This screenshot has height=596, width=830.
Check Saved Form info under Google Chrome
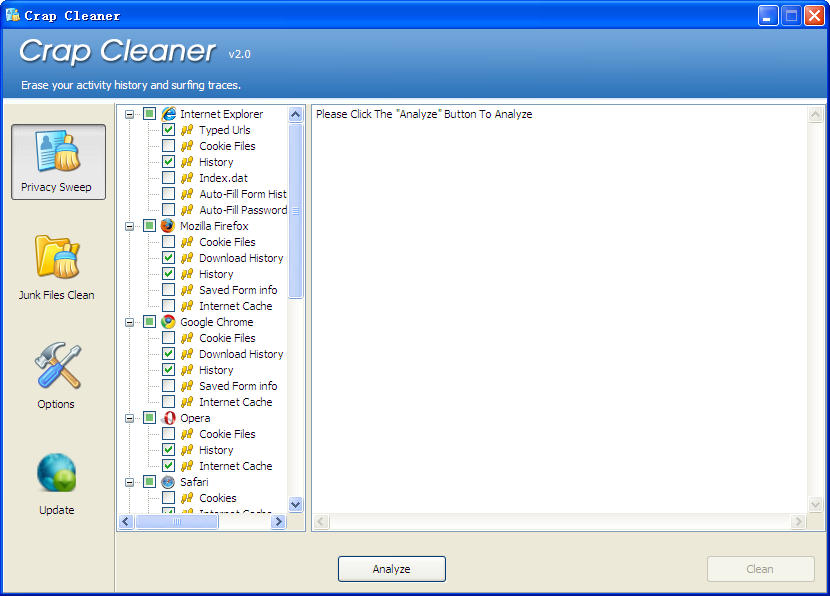pos(168,386)
